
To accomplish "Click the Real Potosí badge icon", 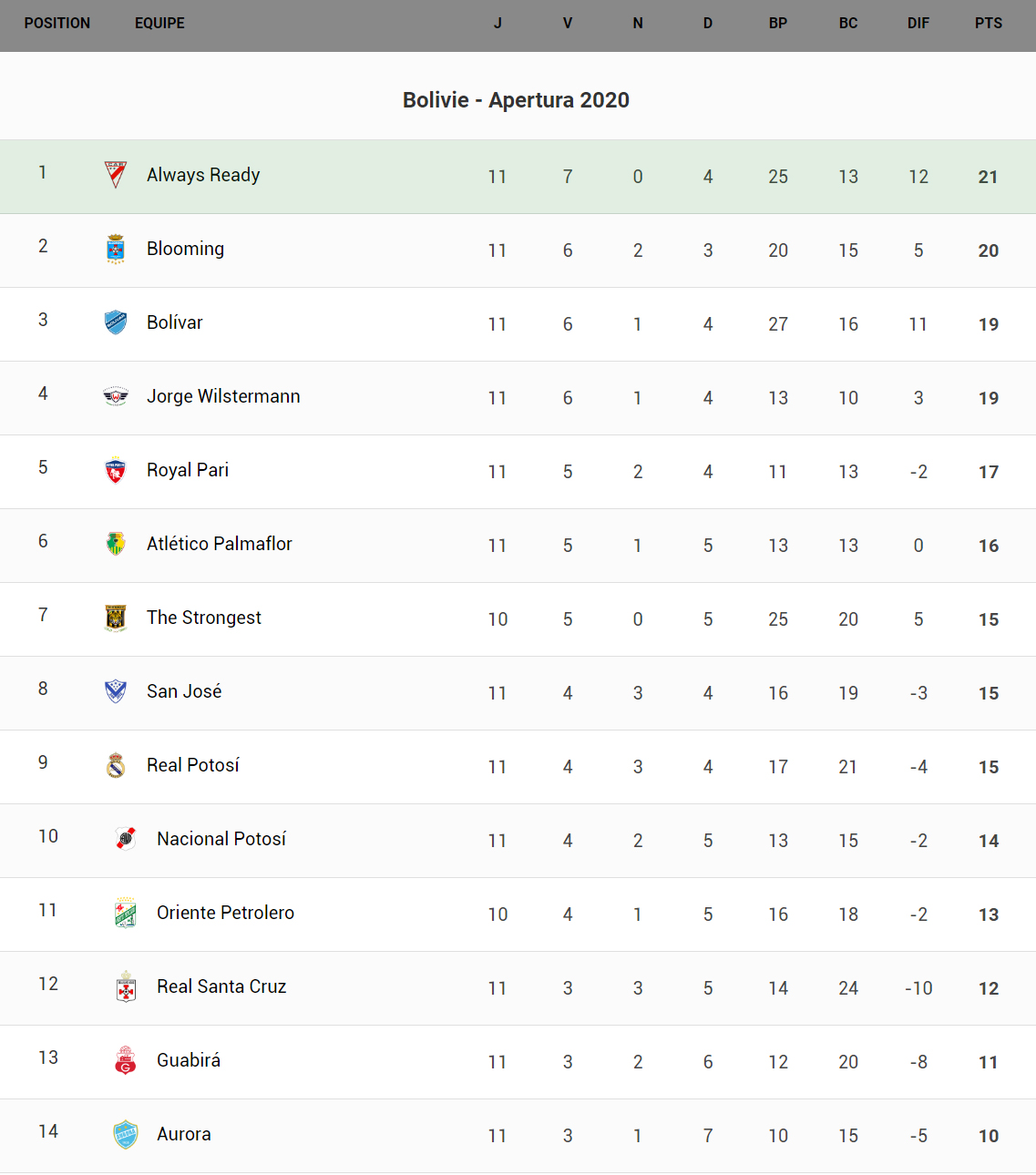I will tap(116, 765).
